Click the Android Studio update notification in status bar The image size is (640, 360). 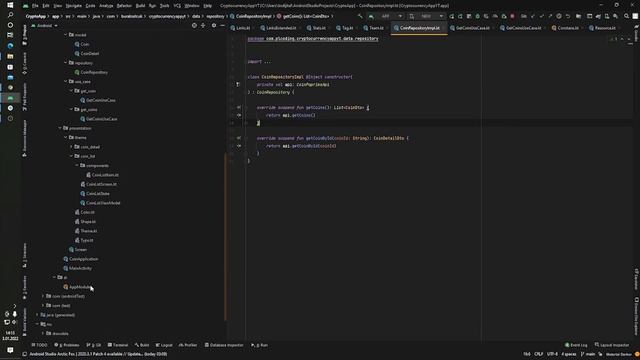(98, 354)
